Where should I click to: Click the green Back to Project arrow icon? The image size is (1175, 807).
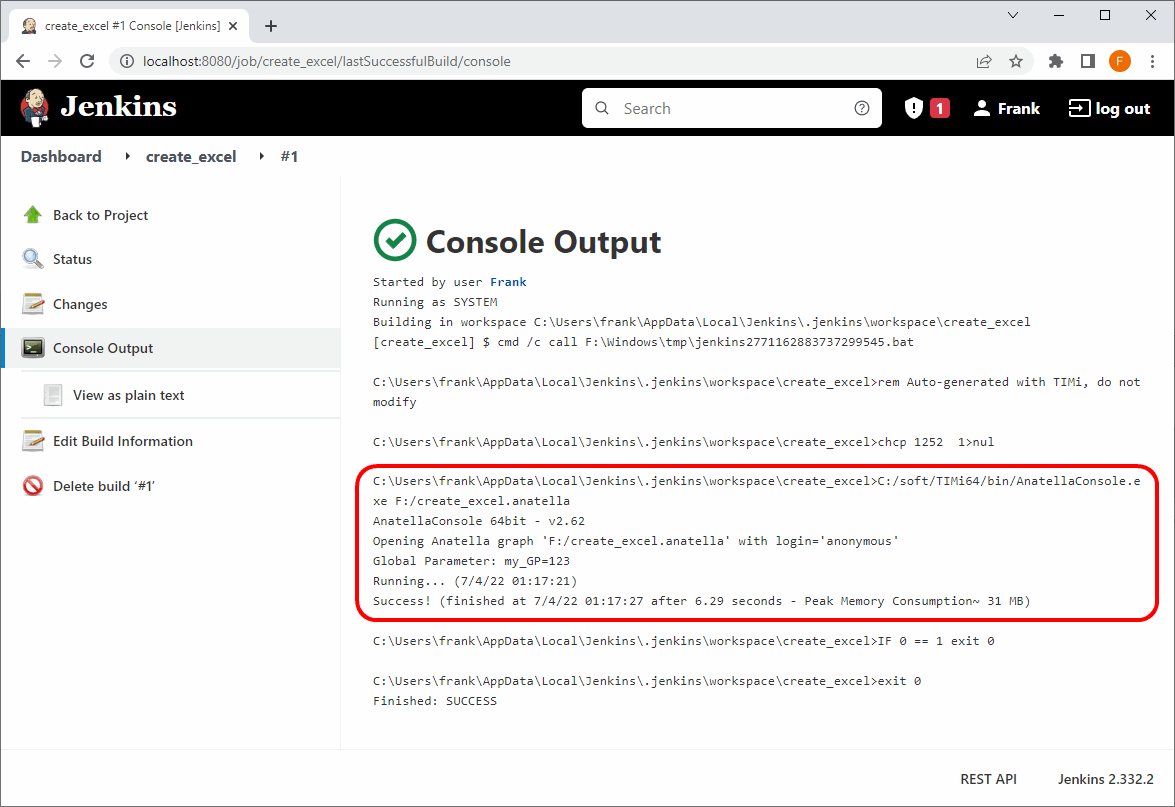click(33, 215)
